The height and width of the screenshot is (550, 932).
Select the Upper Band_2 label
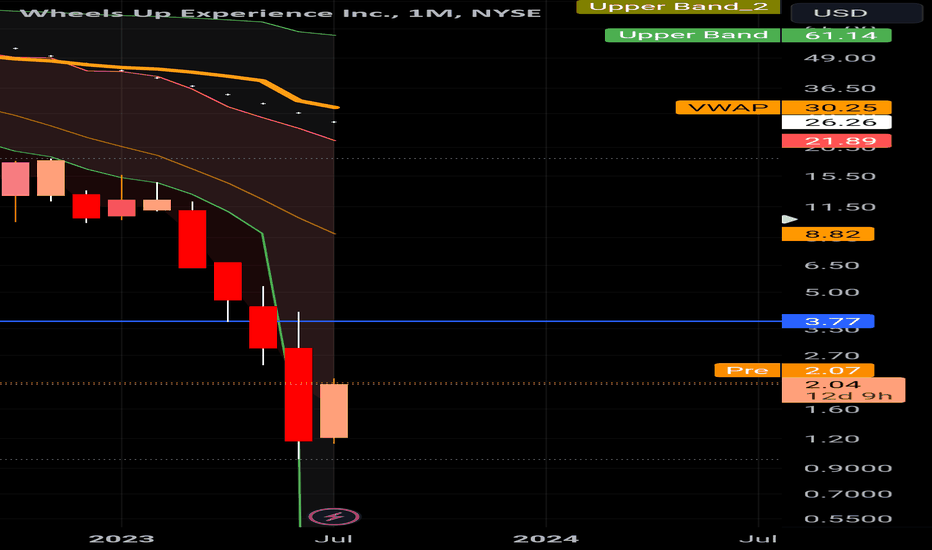tap(678, 7)
